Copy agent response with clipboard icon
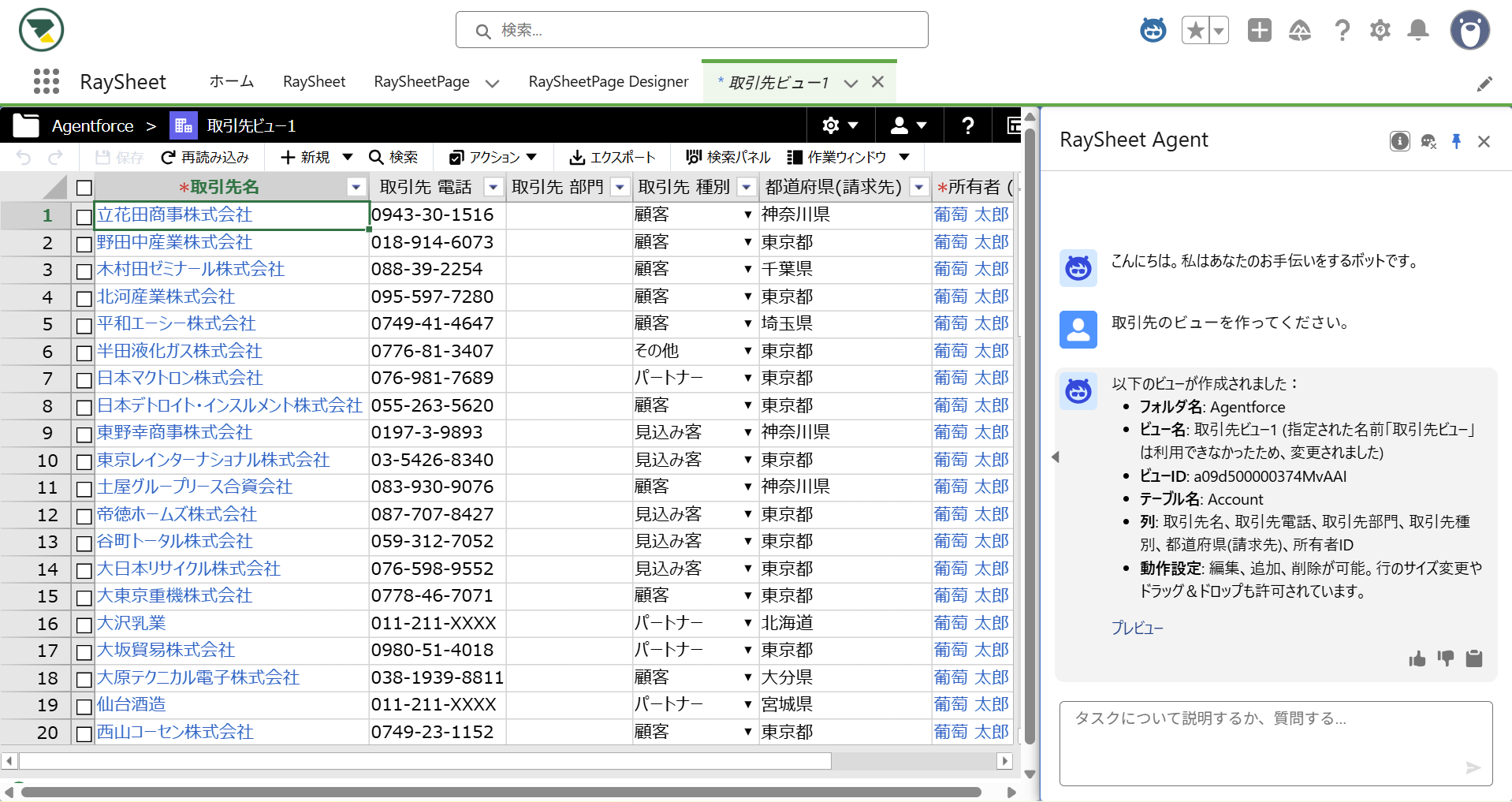Screen dimensions: 1512x802 tap(1473, 658)
